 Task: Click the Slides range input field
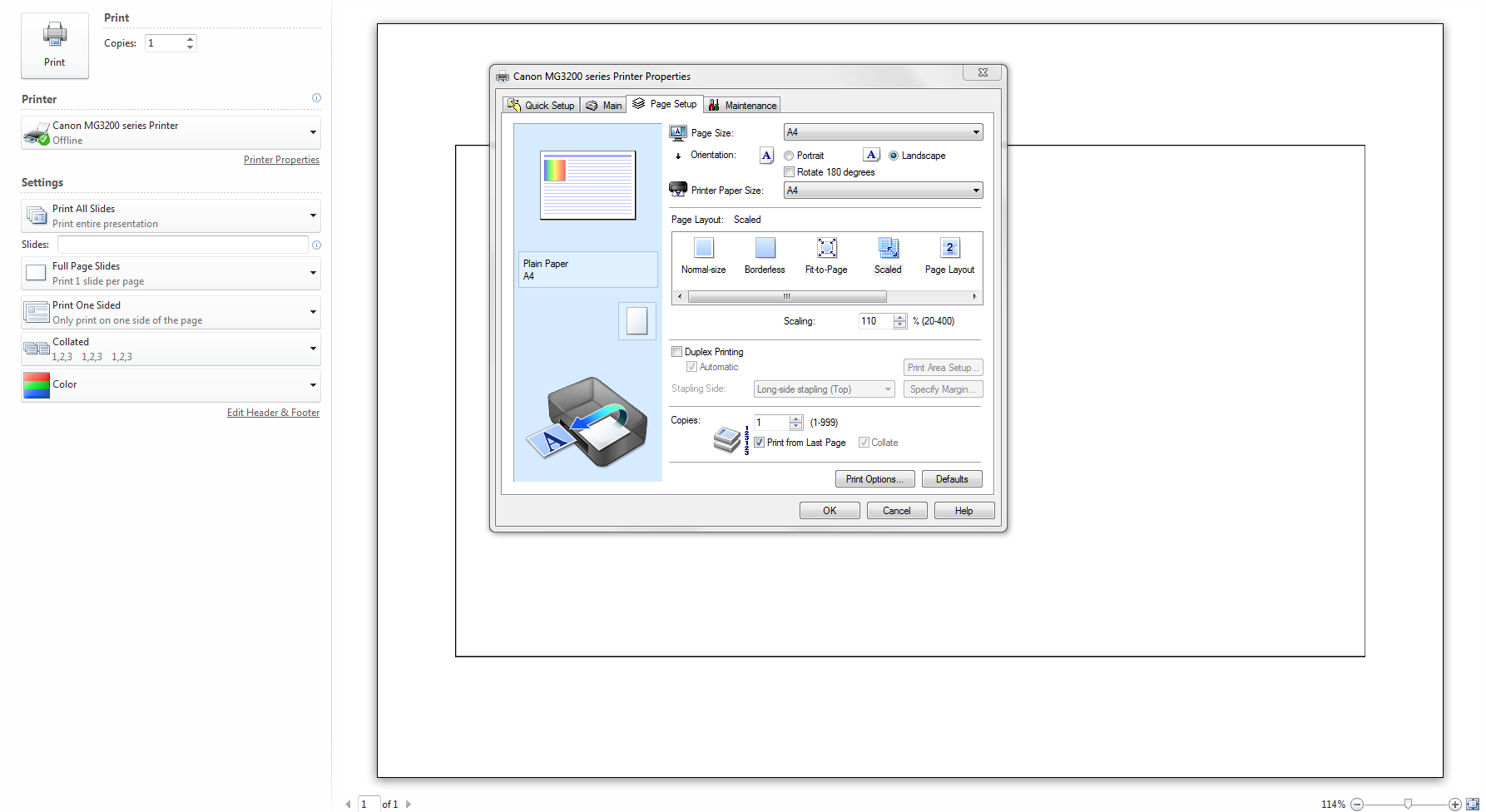pyautogui.click(x=182, y=245)
